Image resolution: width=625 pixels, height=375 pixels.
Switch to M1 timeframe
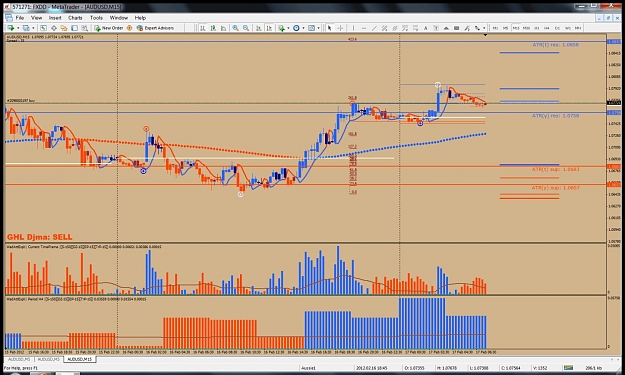pyautogui.click(x=495, y=28)
